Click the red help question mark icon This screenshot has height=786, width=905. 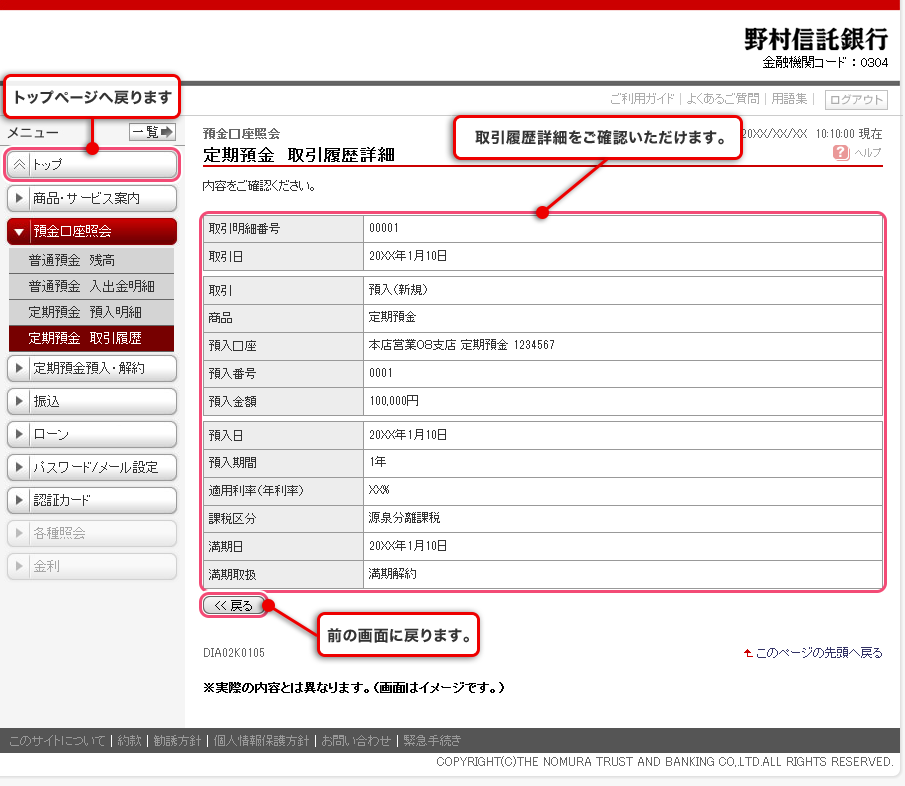pos(841,153)
